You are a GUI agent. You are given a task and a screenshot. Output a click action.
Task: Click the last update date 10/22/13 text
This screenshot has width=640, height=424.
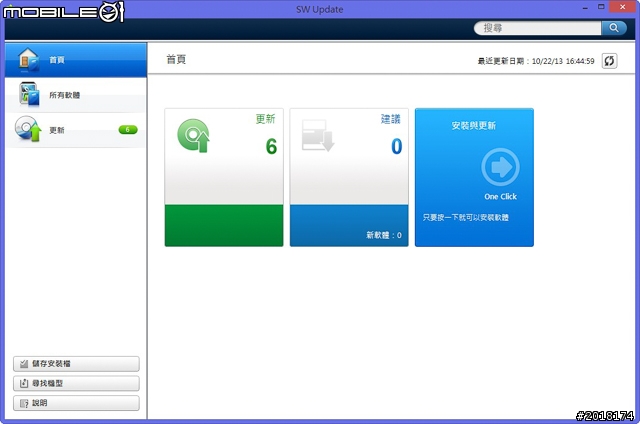pos(536,61)
